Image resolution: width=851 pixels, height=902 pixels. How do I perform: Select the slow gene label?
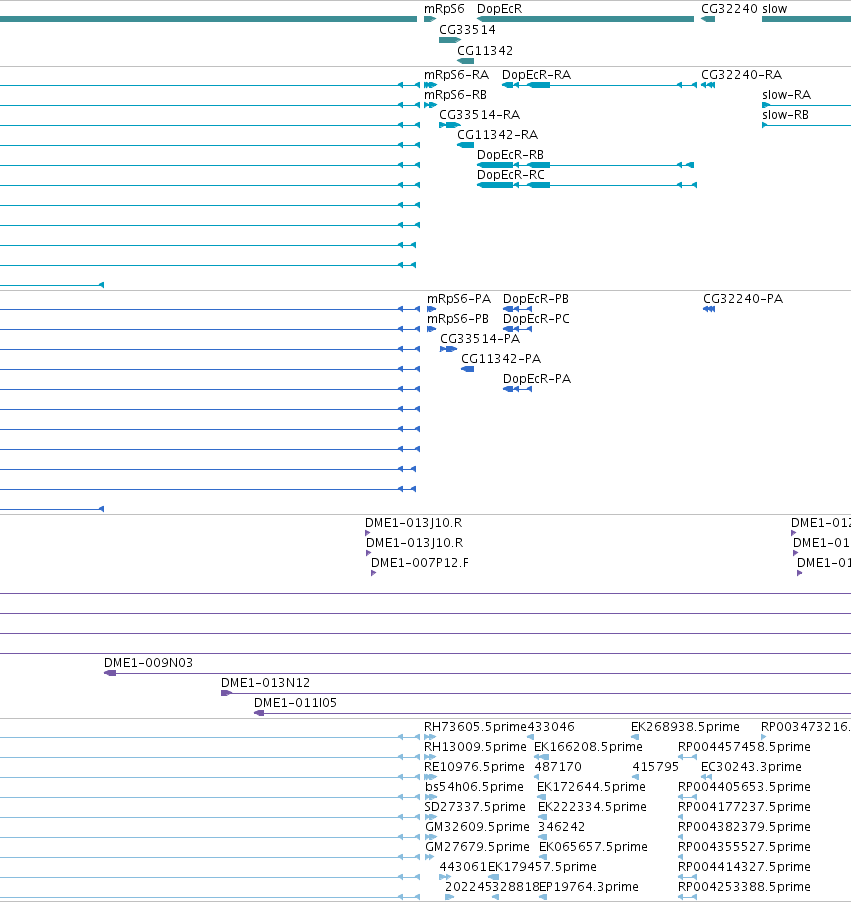(x=774, y=9)
